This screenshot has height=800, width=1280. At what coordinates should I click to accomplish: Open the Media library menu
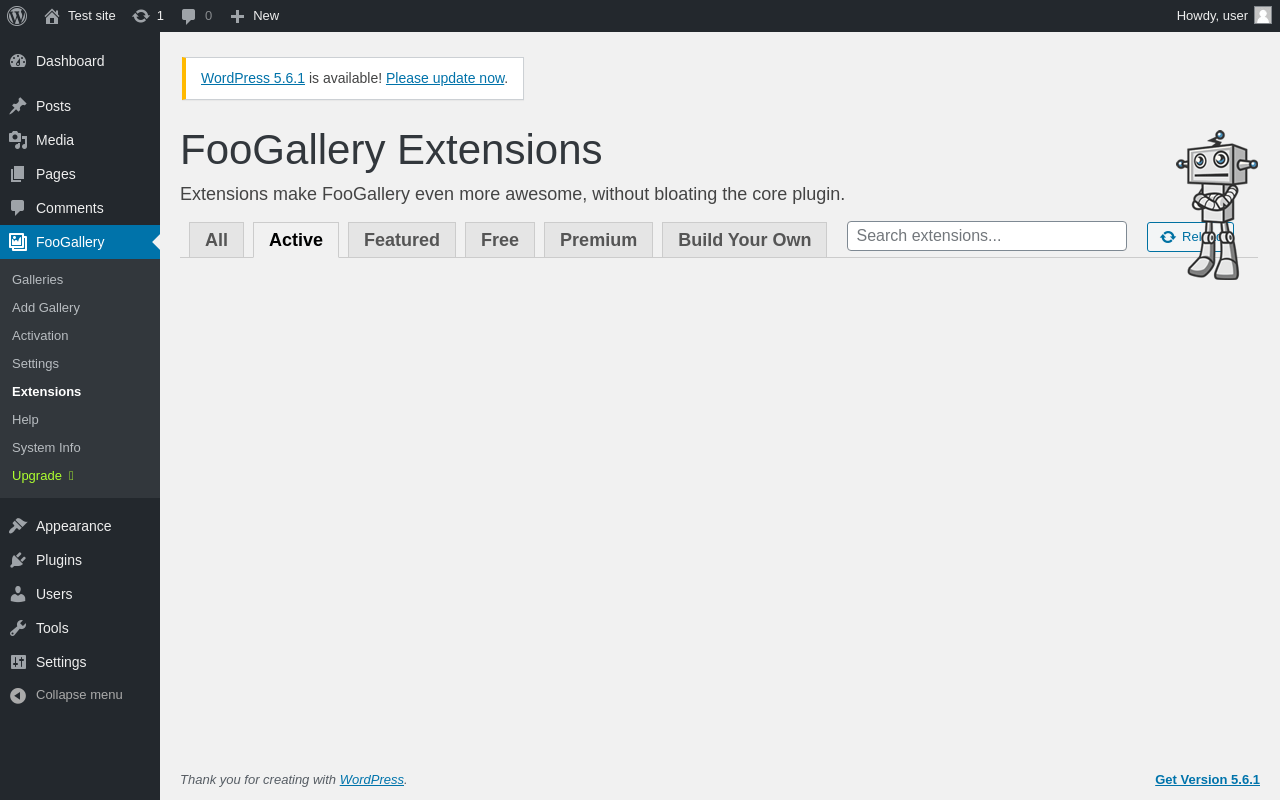(x=55, y=140)
